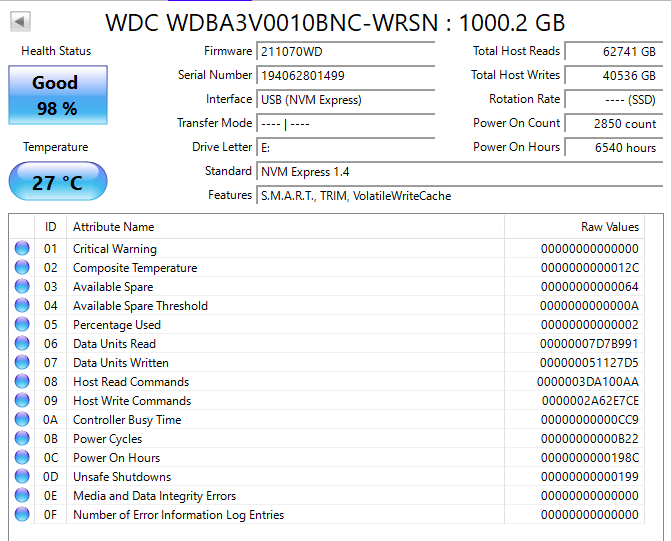Click Rotation Rate value ---- (SSD)
671x541 pixels.
pyautogui.click(x=614, y=99)
